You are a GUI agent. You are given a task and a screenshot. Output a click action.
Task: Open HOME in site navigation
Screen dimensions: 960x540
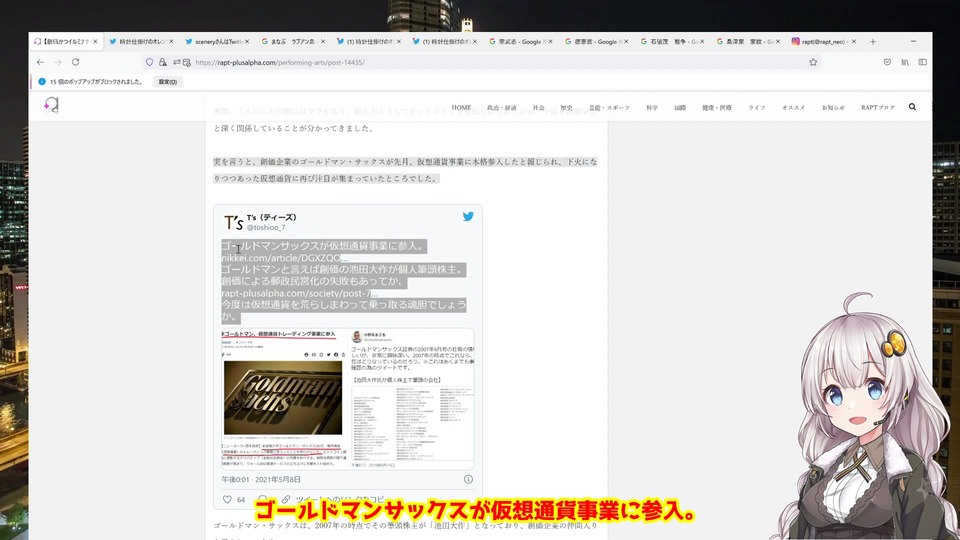461,107
